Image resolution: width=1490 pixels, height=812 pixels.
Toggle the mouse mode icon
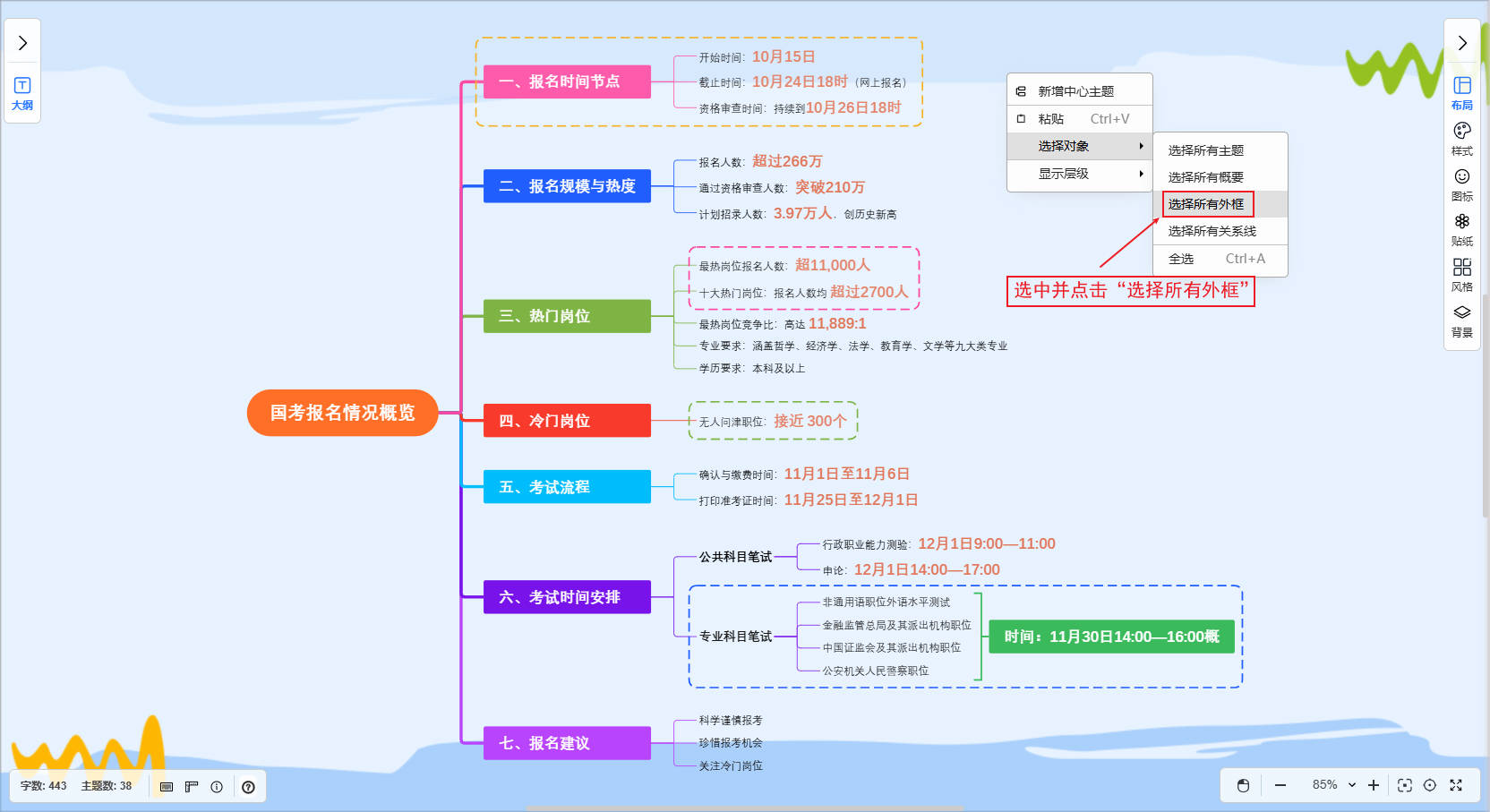click(1243, 785)
